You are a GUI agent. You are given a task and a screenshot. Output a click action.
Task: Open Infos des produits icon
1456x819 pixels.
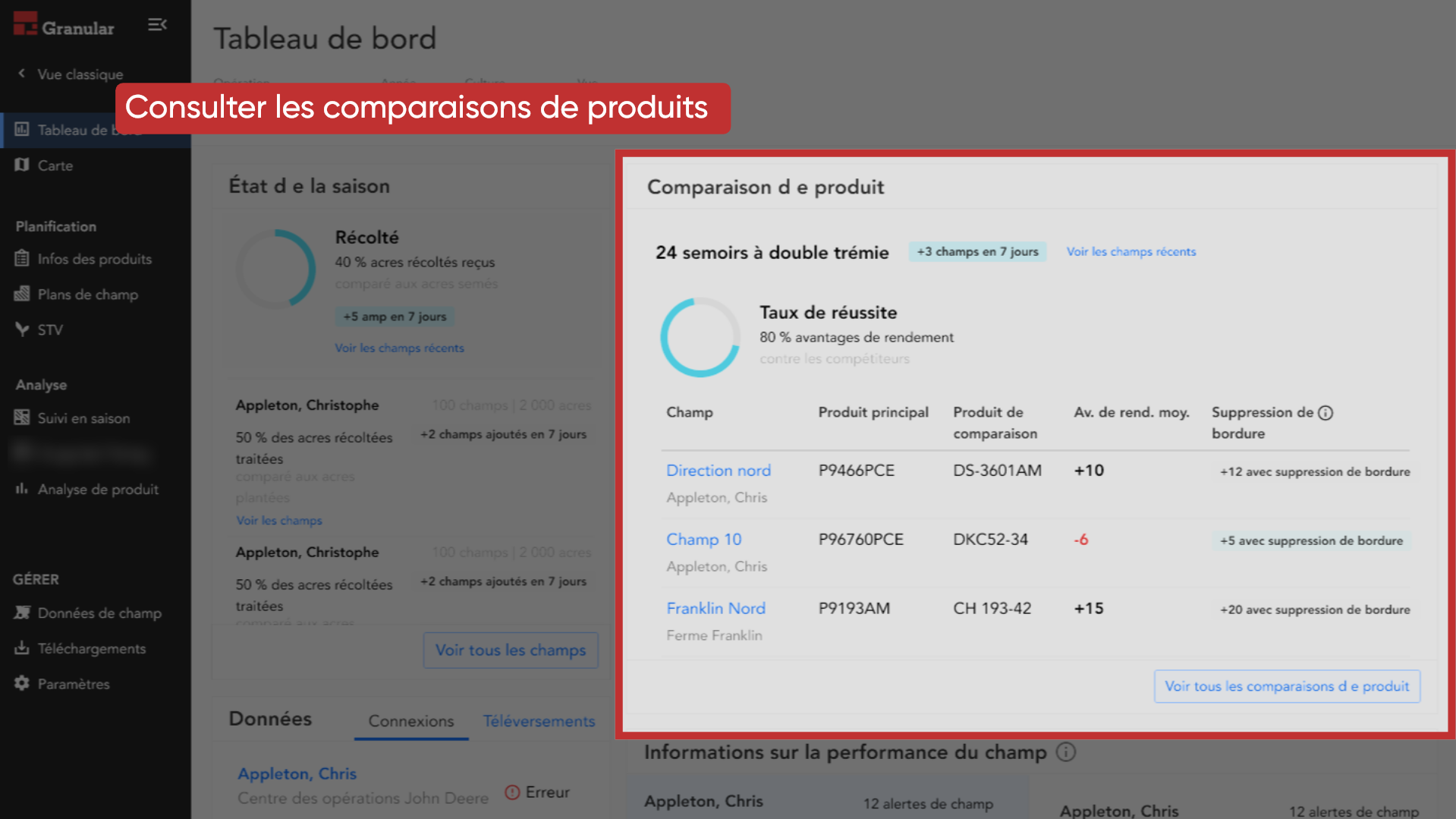pos(22,259)
